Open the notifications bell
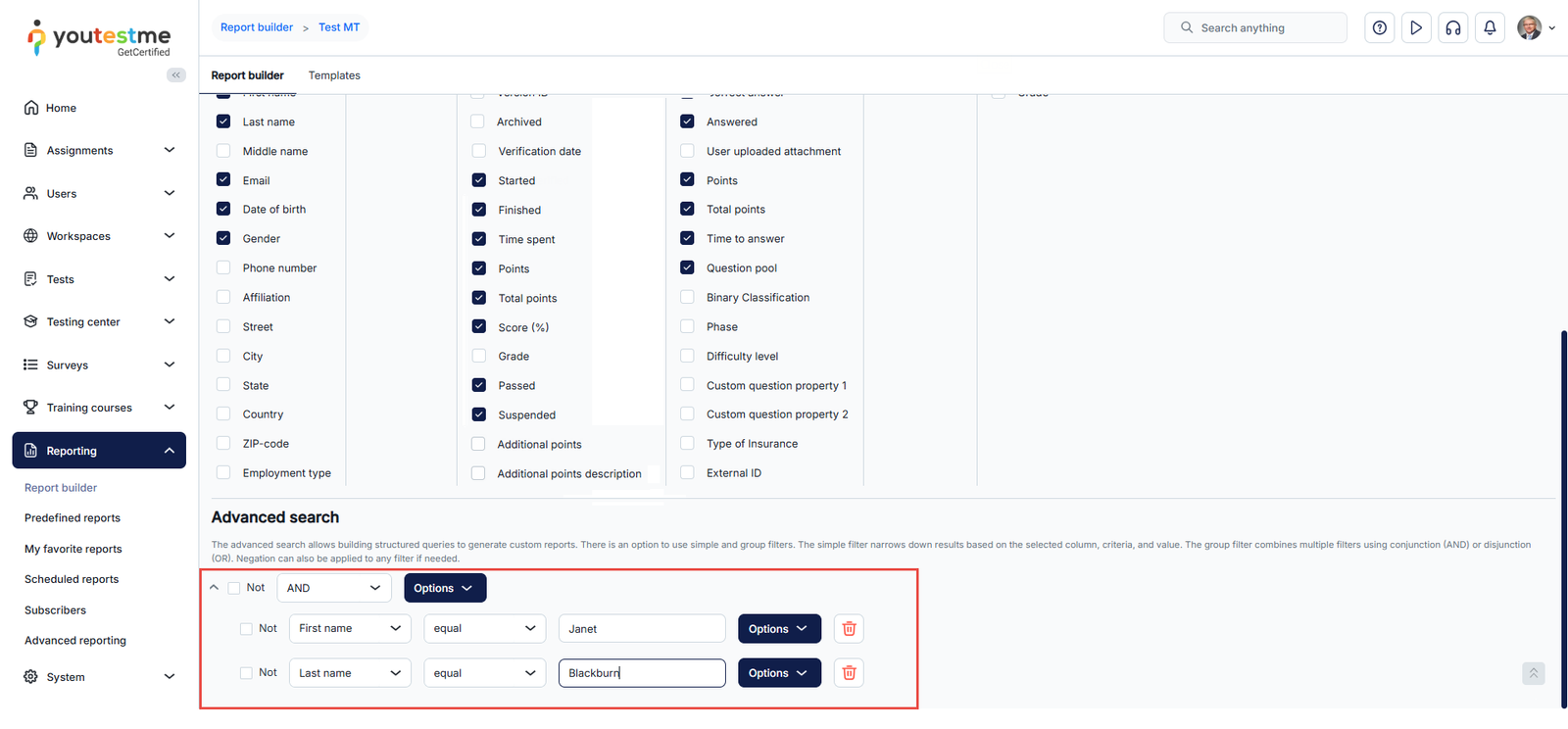The height and width of the screenshot is (729, 1568). [1490, 28]
